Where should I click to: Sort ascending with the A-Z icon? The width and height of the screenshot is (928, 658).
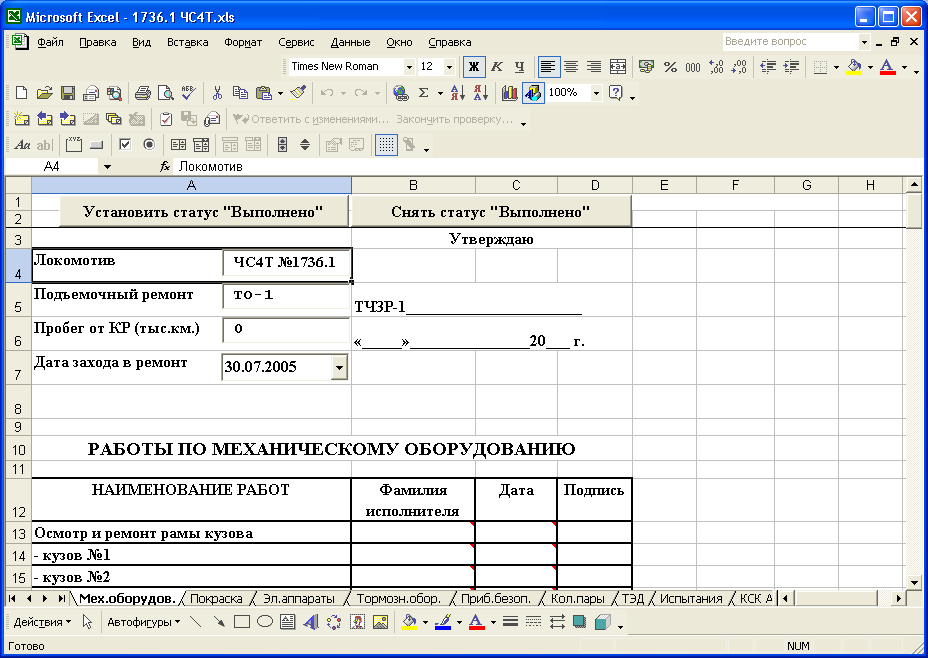tap(457, 93)
